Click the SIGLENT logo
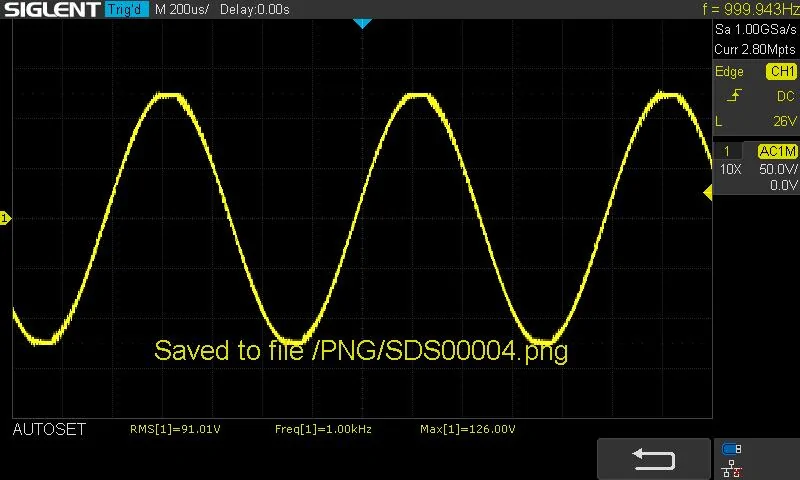This screenshot has width=800, height=480. [52, 9]
